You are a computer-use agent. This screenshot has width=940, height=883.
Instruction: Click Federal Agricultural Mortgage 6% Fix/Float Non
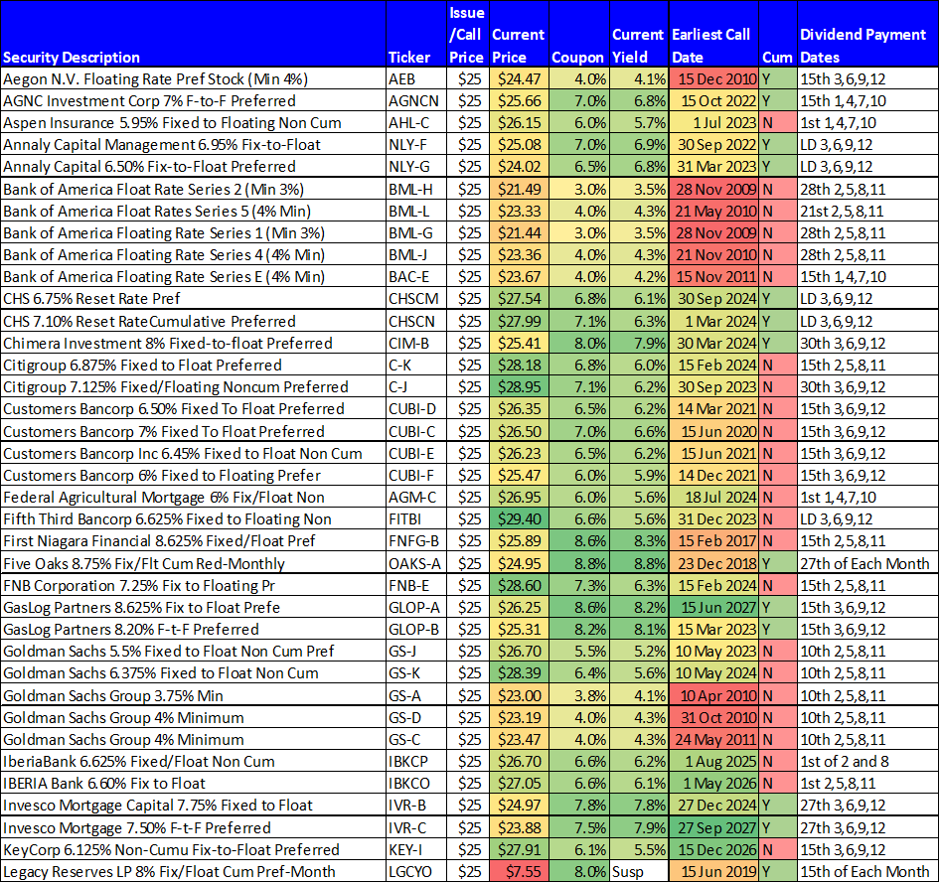193,497
